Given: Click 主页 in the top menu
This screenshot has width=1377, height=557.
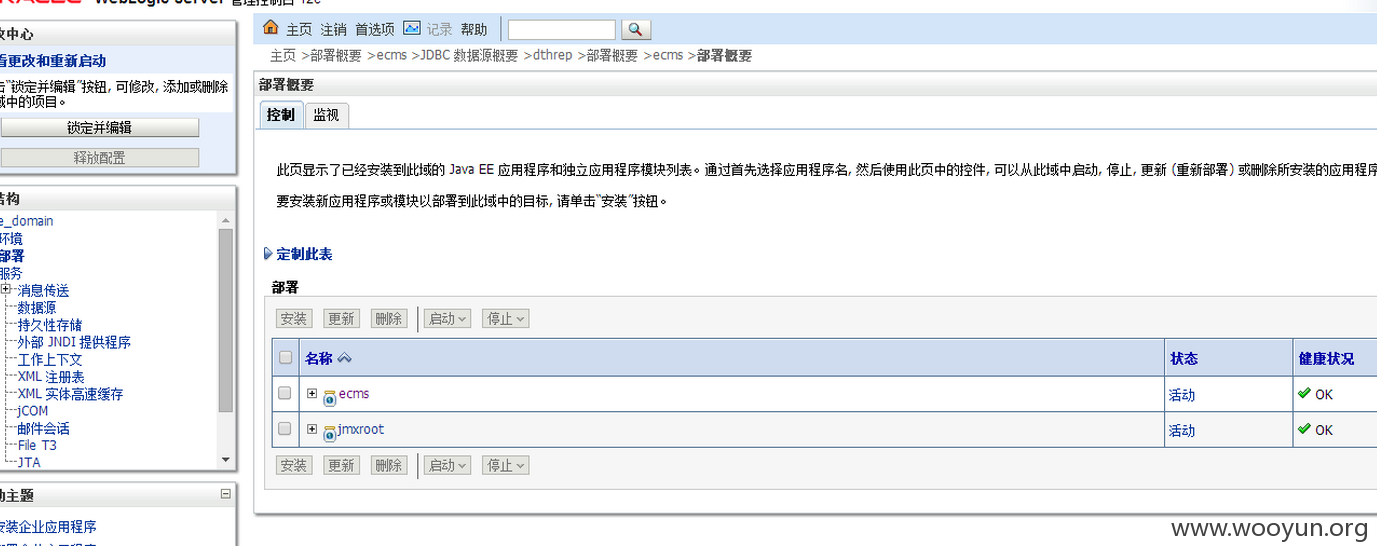Looking at the screenshot, I should point(299,30).
